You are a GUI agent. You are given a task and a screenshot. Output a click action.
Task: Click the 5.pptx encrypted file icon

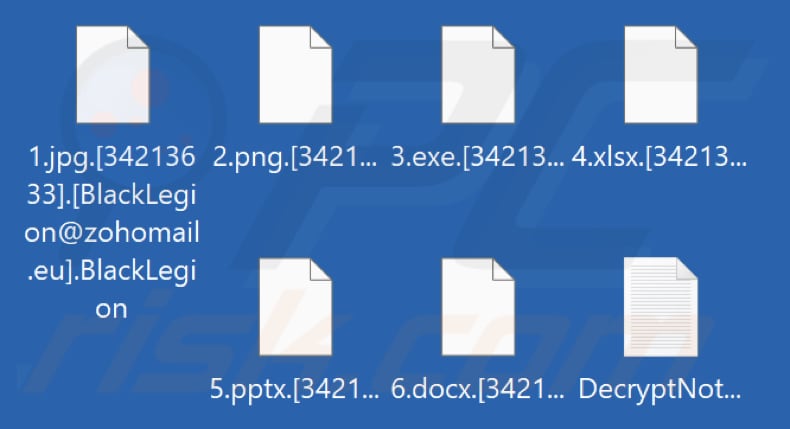pos(296,307)
